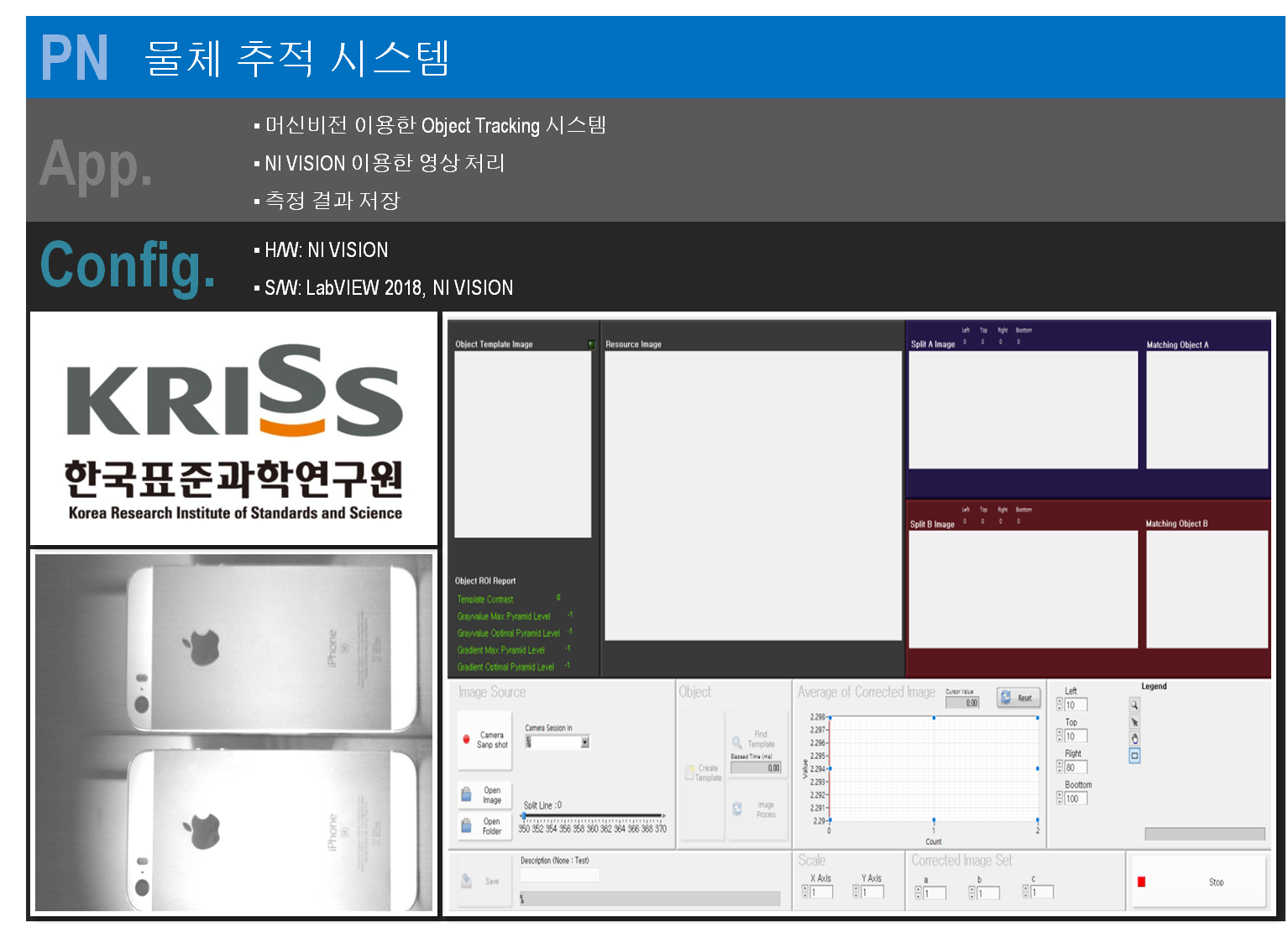Click the iPhone camera photo
The height and width of the screenshot is (928, 1288).
click(x=234, y=732)
